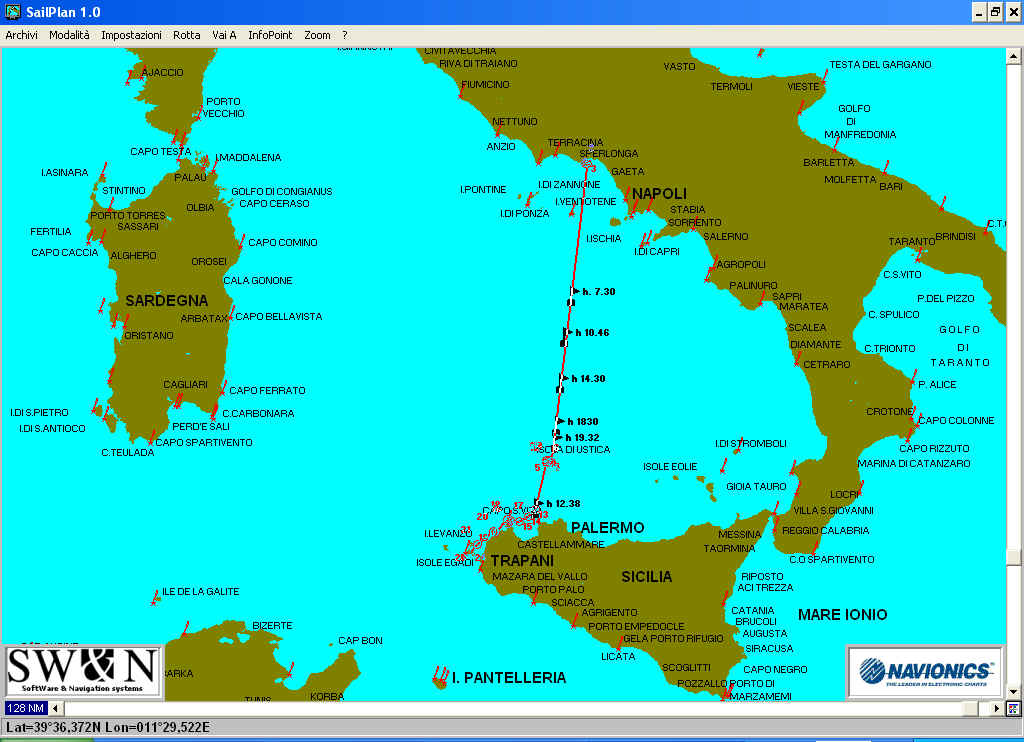Image resolution: width=1024 pixels, height=742 pixels.
Task: Click the MESSINA label on the map
Action: coord(740,534)
